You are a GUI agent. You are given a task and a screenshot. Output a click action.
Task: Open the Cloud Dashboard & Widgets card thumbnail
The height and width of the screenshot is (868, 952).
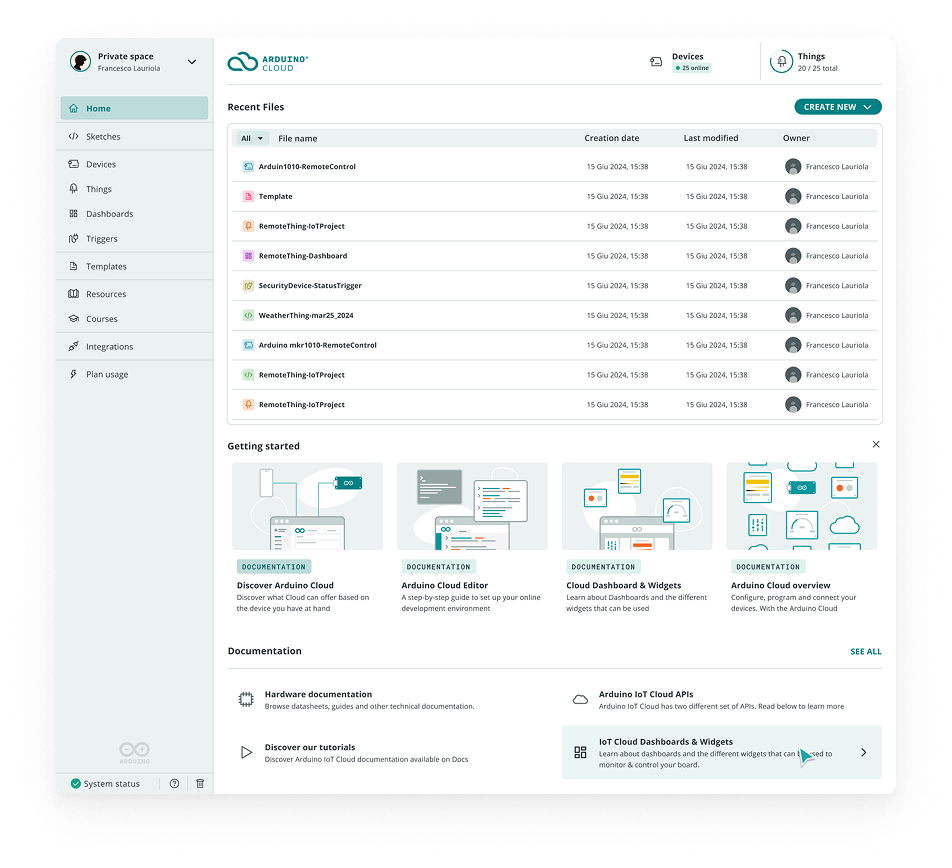(x=637, y=506)
